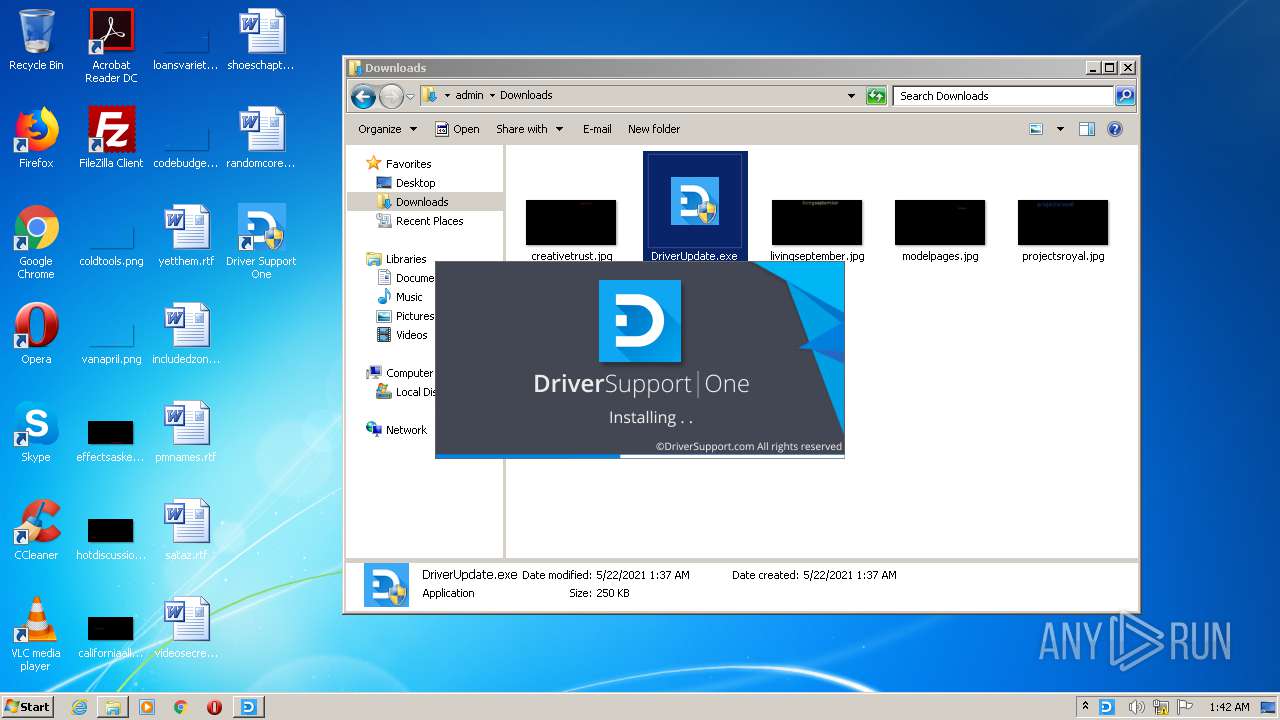Switch to Driver Support taskbar button

coord(249,707)
